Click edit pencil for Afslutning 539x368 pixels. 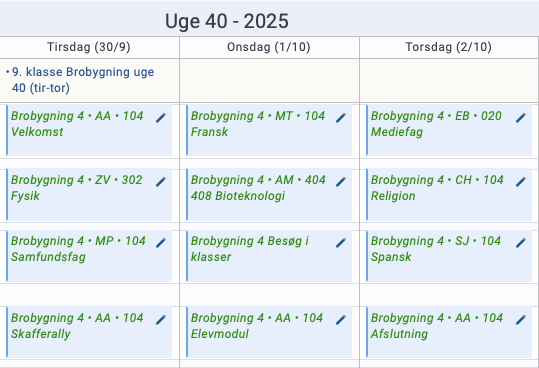pyautogui.click(x=521, y=320)
